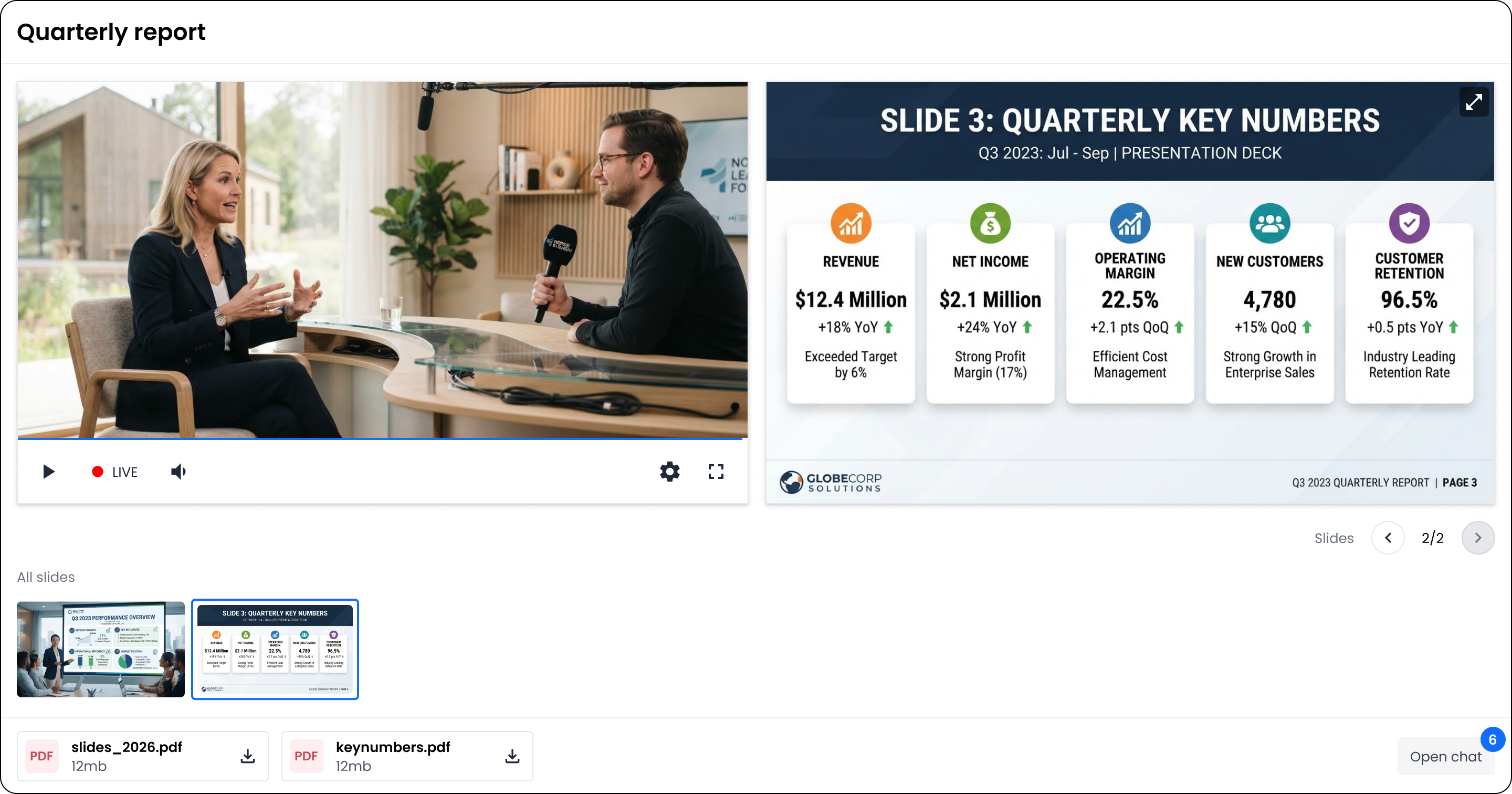1512x794 pixels.
Task: Click the PDF icon for slides_2026.pdf
Action: (41, 756)
